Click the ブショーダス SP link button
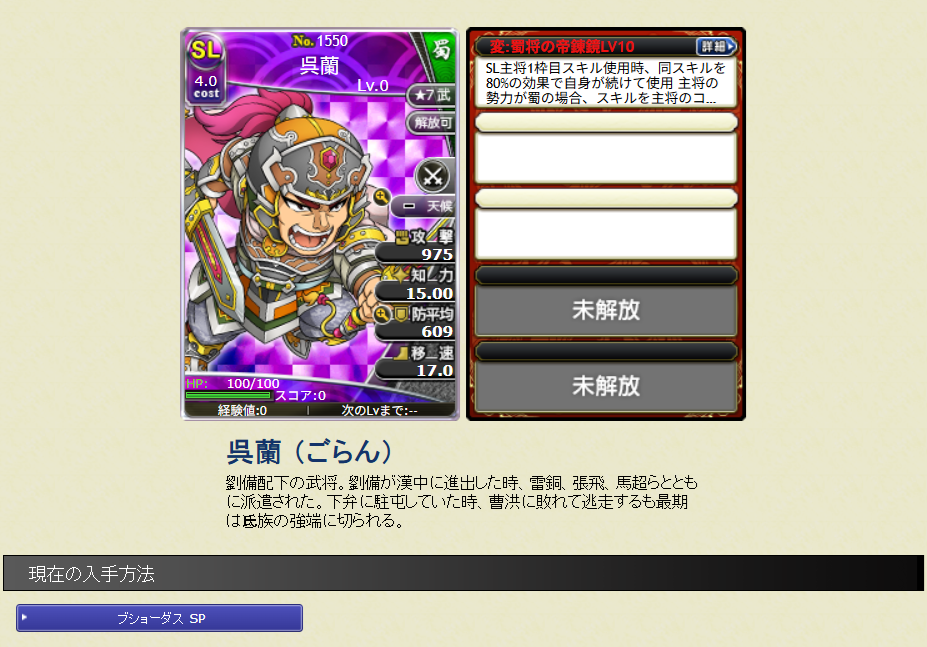The width and height of the screenshot is (927, 647). [x=160, y=618]
